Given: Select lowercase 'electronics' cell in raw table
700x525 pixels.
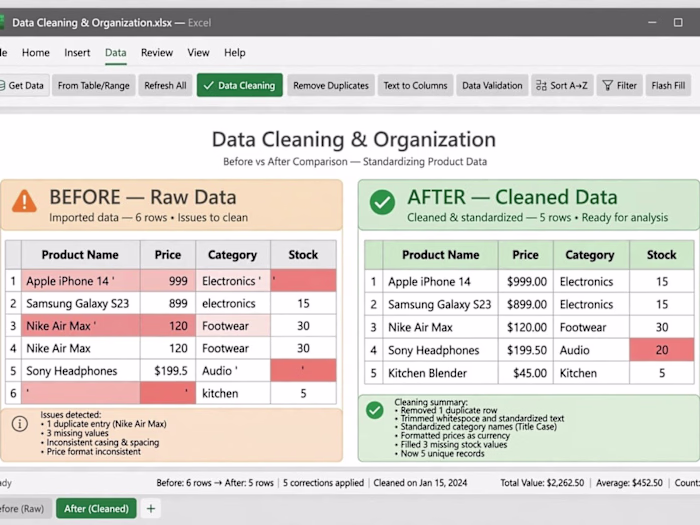Looking at the screenshot, I should [233, 303].
